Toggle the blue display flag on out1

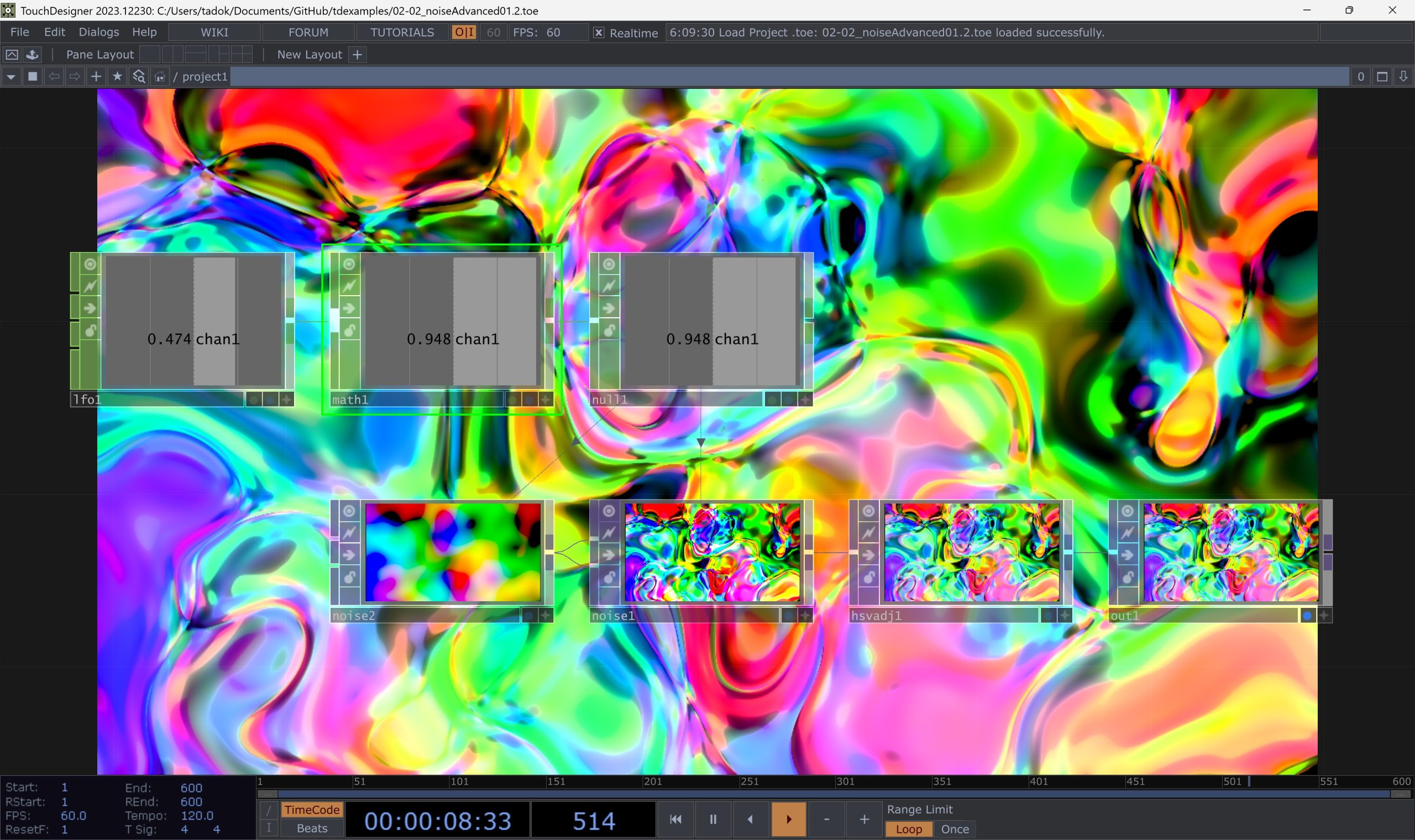(1307, 616)
